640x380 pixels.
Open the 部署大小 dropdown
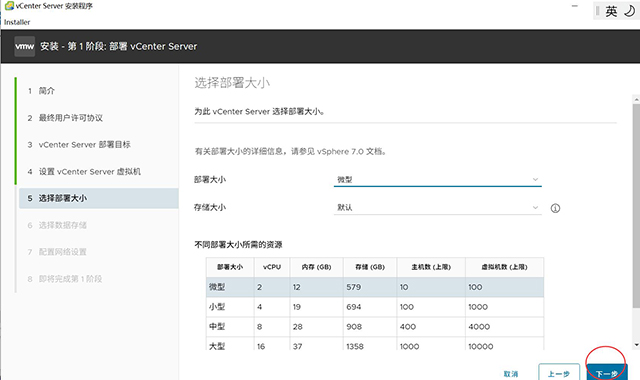438,180
